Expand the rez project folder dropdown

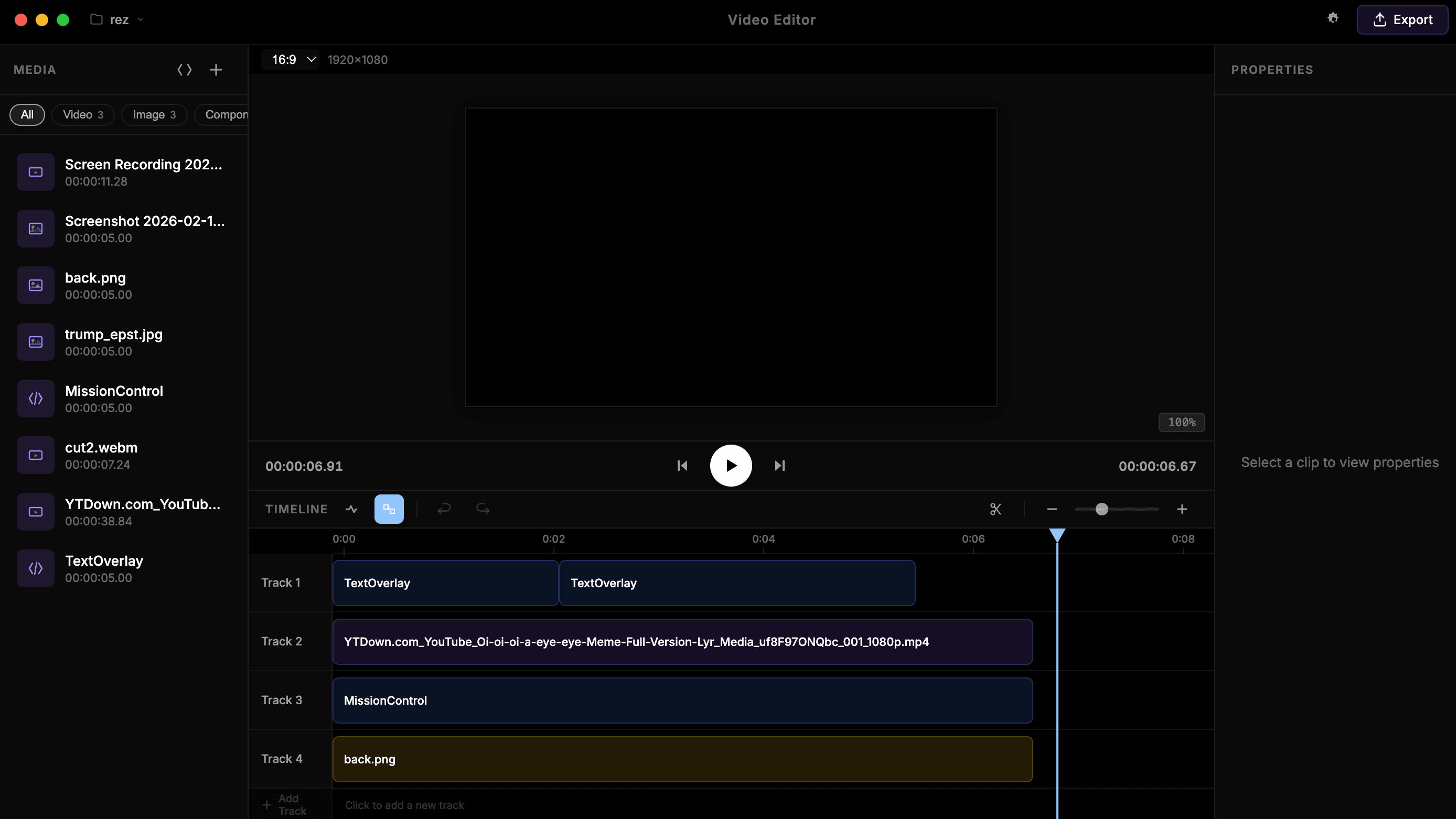[140, 19]
